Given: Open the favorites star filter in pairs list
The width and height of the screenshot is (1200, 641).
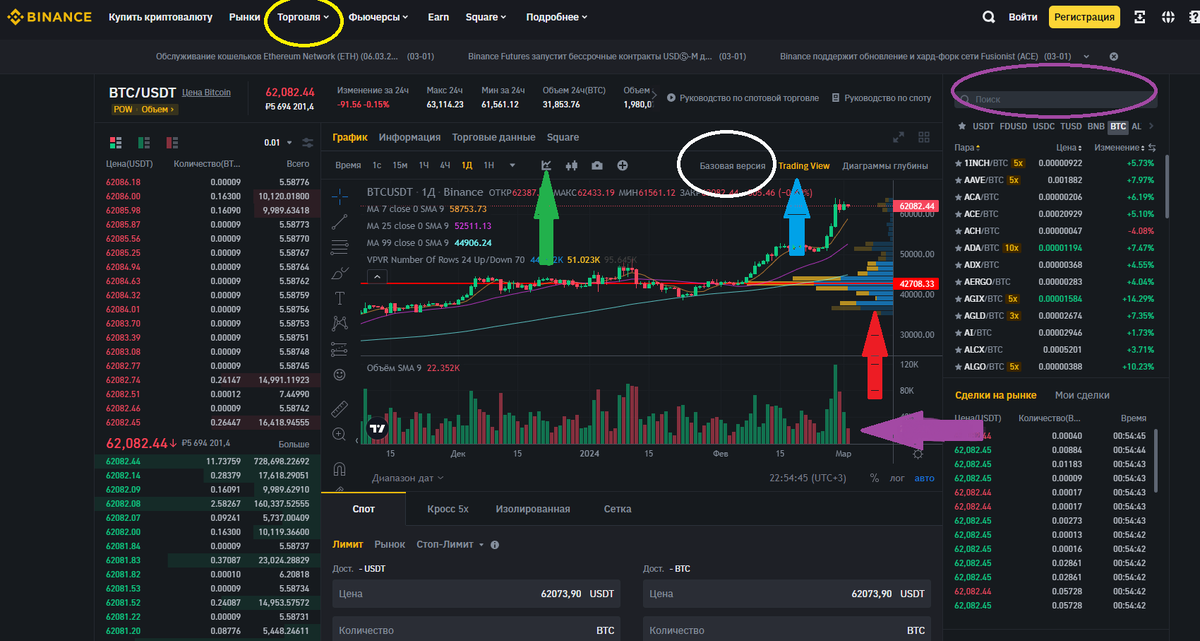Looking at the screenshot, I should coord(962,127).
